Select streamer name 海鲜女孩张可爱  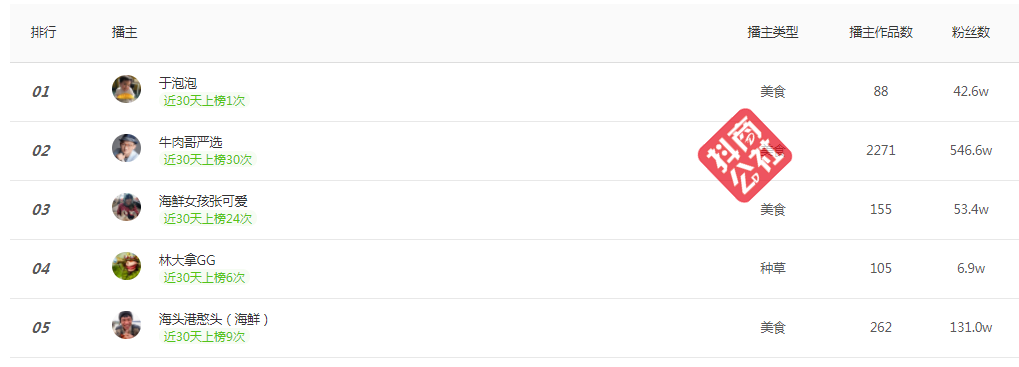point(203,201)
